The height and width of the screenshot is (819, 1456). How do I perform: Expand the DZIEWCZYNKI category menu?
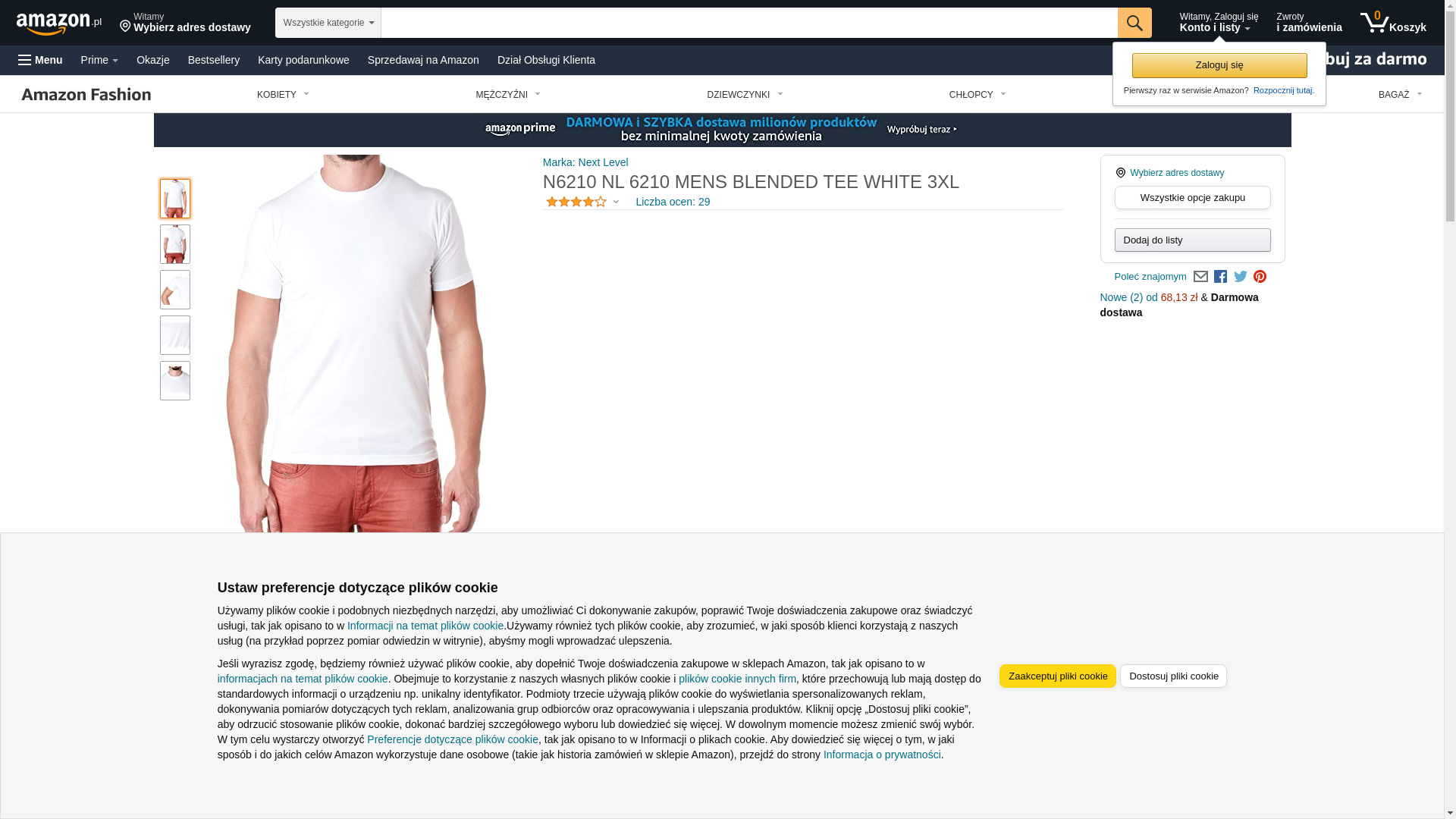click(745, 95)
